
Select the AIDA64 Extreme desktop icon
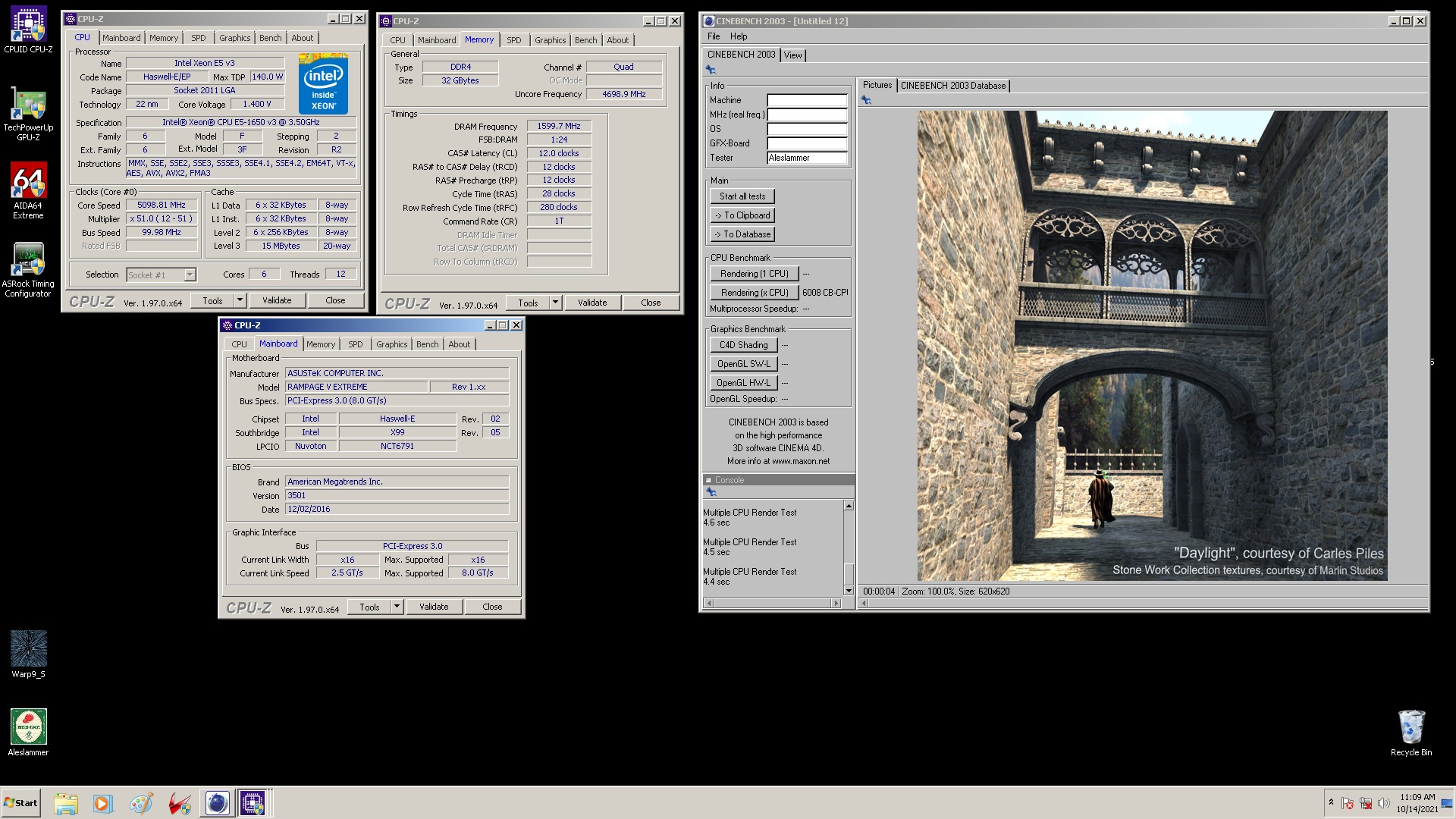[28, 191]
